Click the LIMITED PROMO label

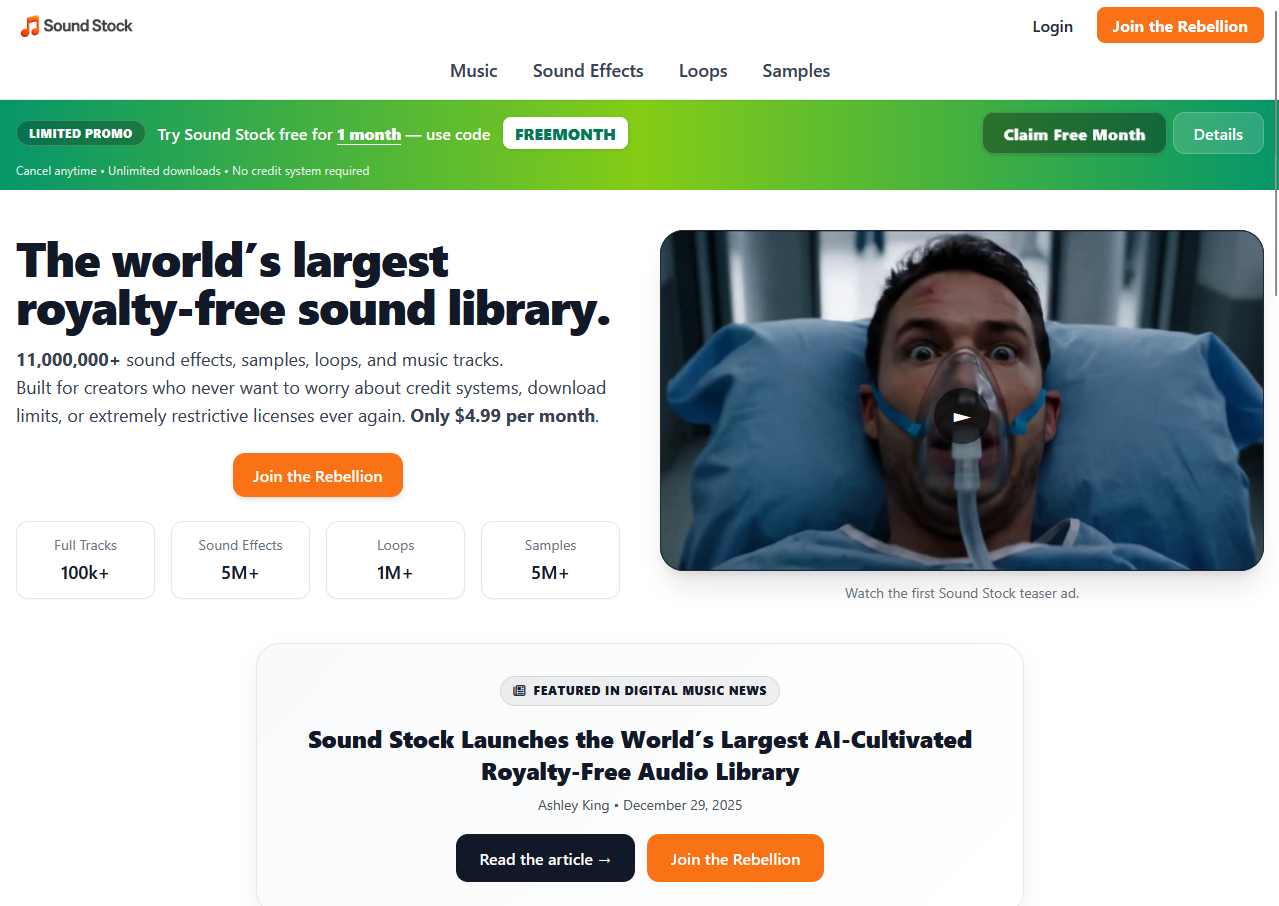click(81, 134)
